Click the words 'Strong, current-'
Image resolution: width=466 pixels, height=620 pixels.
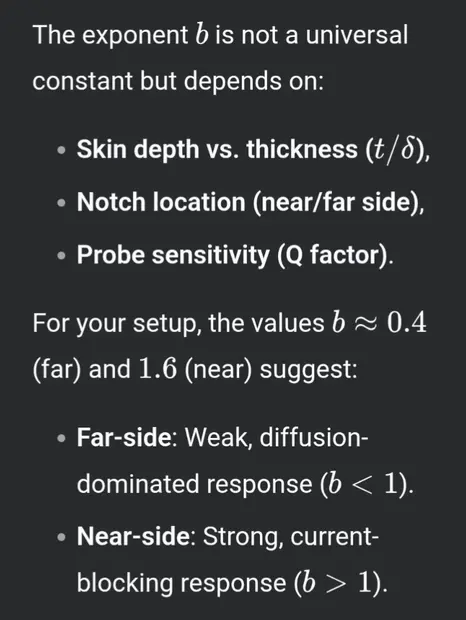point(291,537)
